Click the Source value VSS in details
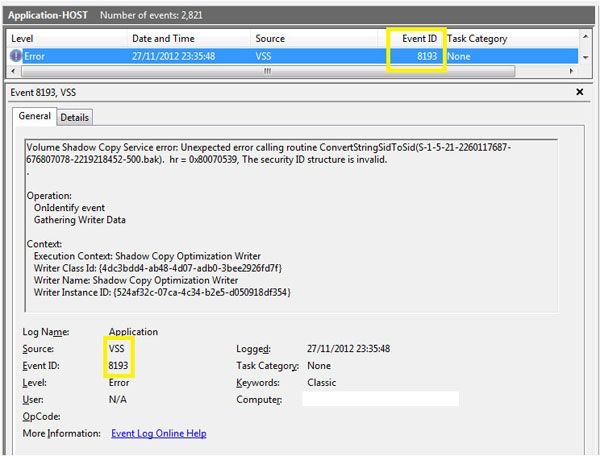This screenshot has height=456, width=600. (116, 349)
